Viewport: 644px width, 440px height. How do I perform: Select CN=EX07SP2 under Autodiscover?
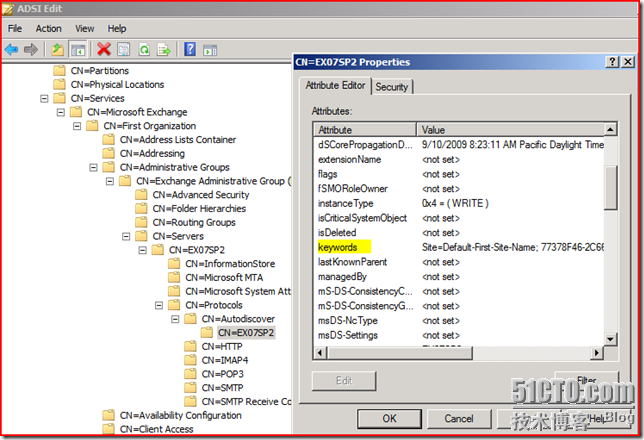[x=246, y=333]
